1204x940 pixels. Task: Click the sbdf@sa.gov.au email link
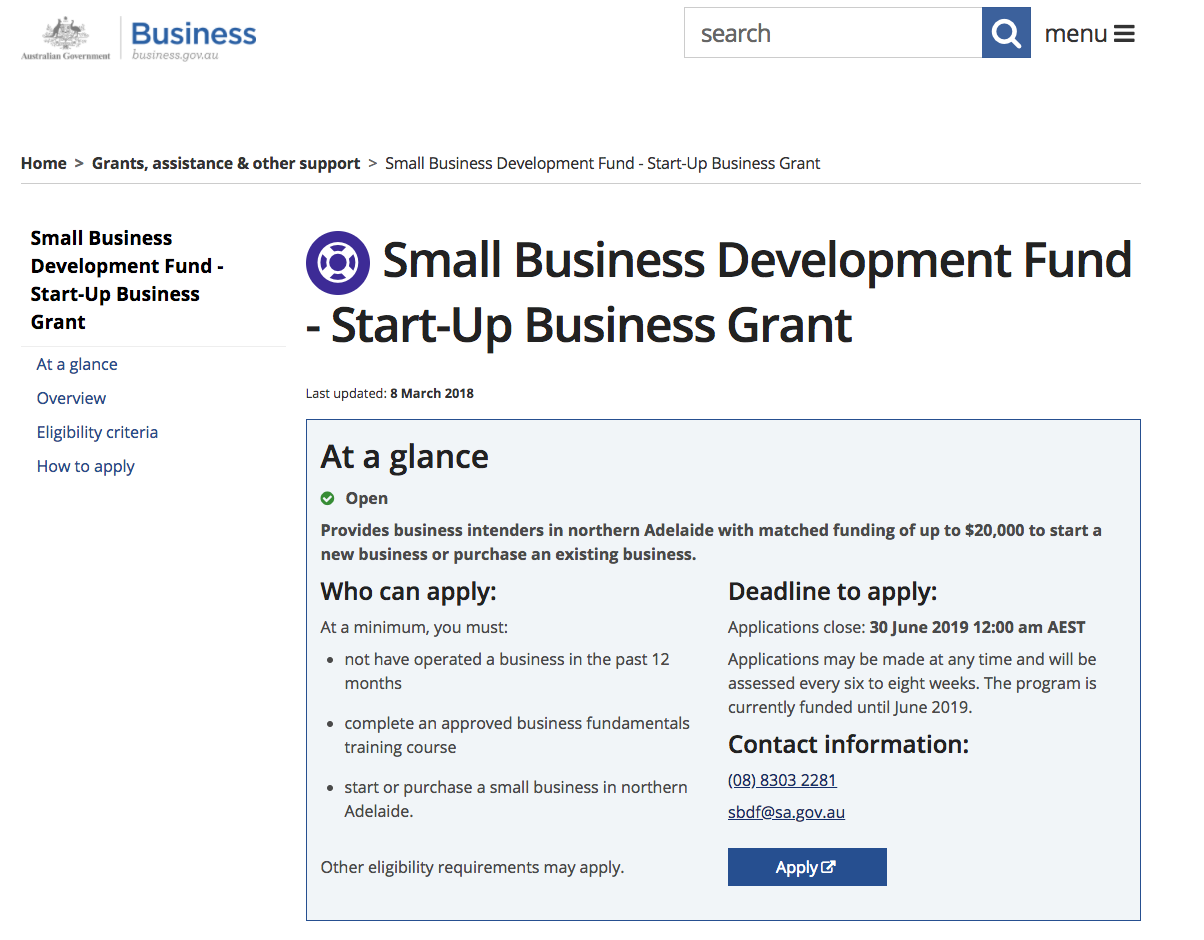tap(786, 812)
